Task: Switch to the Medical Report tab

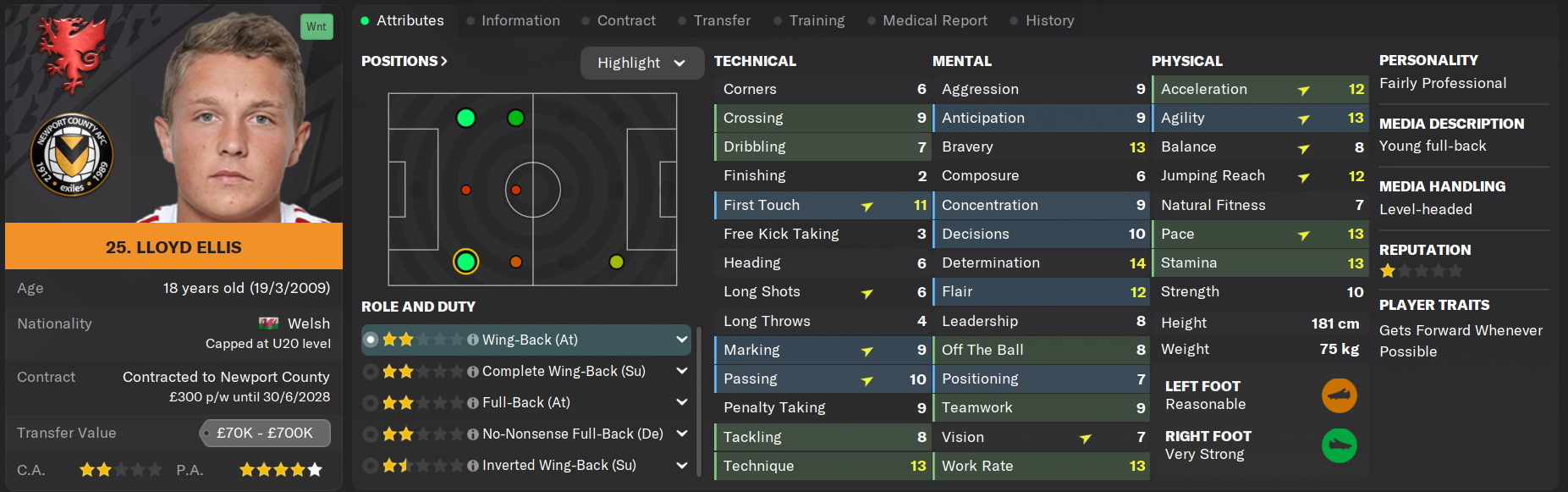Action: pos(934,20)
